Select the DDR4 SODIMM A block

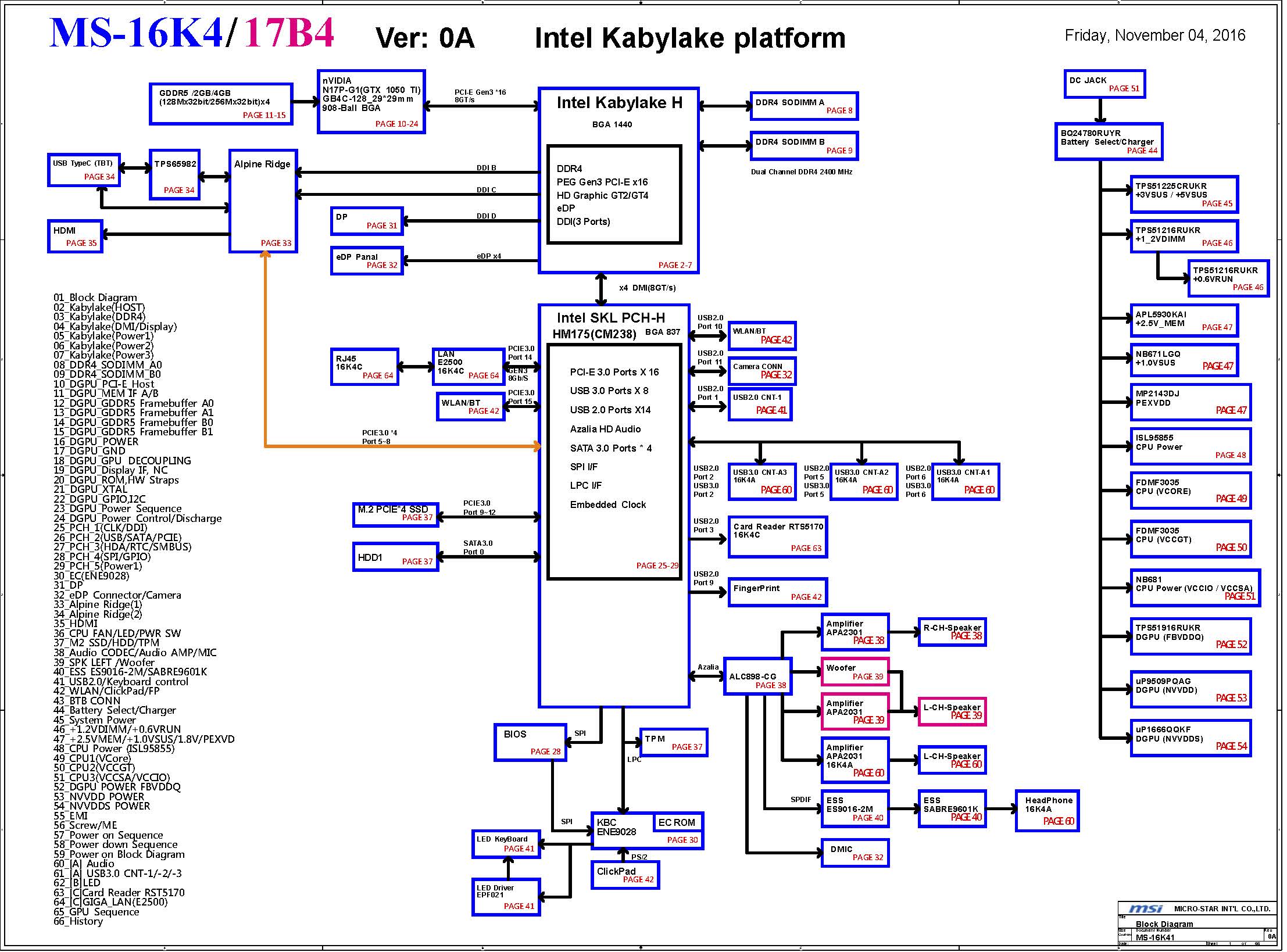tap(804, 106)
